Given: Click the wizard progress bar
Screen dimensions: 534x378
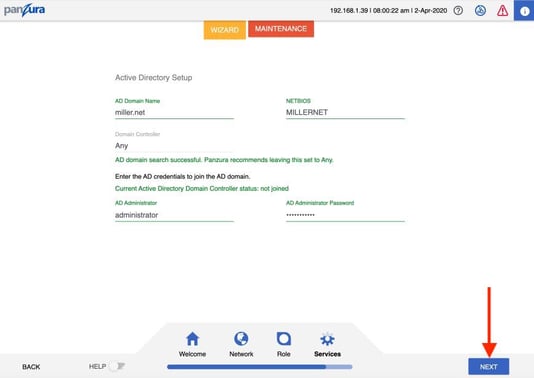Looking at the screenshot, I should coord(260,367).
